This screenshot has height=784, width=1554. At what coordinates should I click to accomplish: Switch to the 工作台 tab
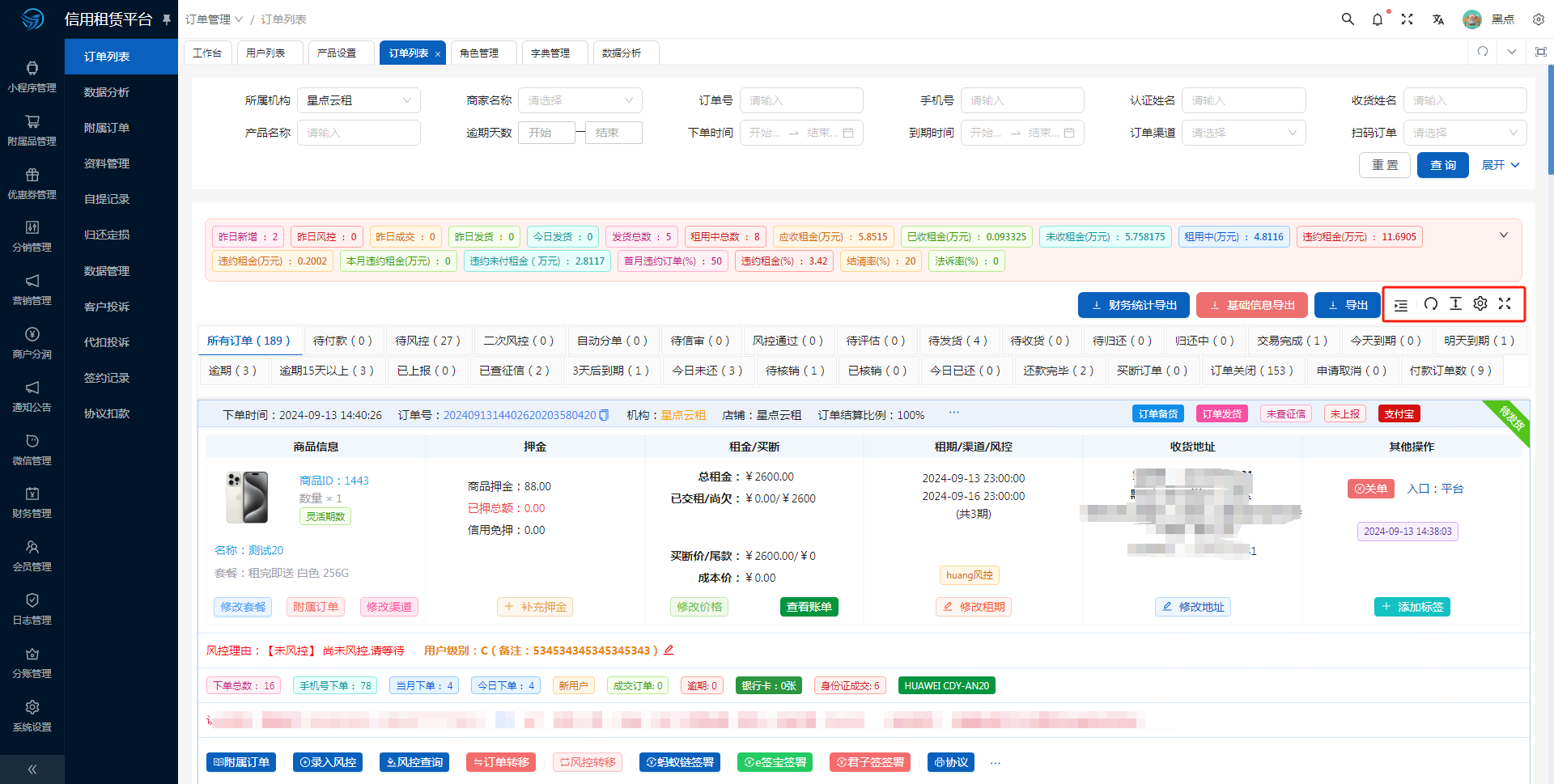(207, 53)
